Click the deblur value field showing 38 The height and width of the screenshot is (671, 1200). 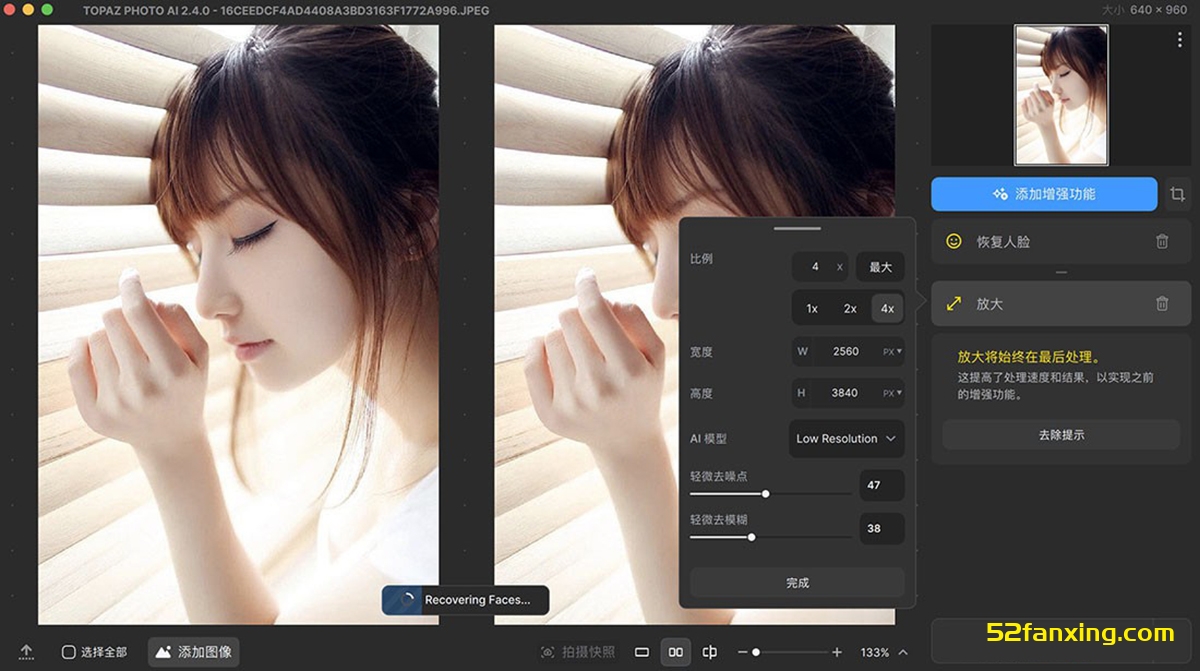click(x=881, y=528)
